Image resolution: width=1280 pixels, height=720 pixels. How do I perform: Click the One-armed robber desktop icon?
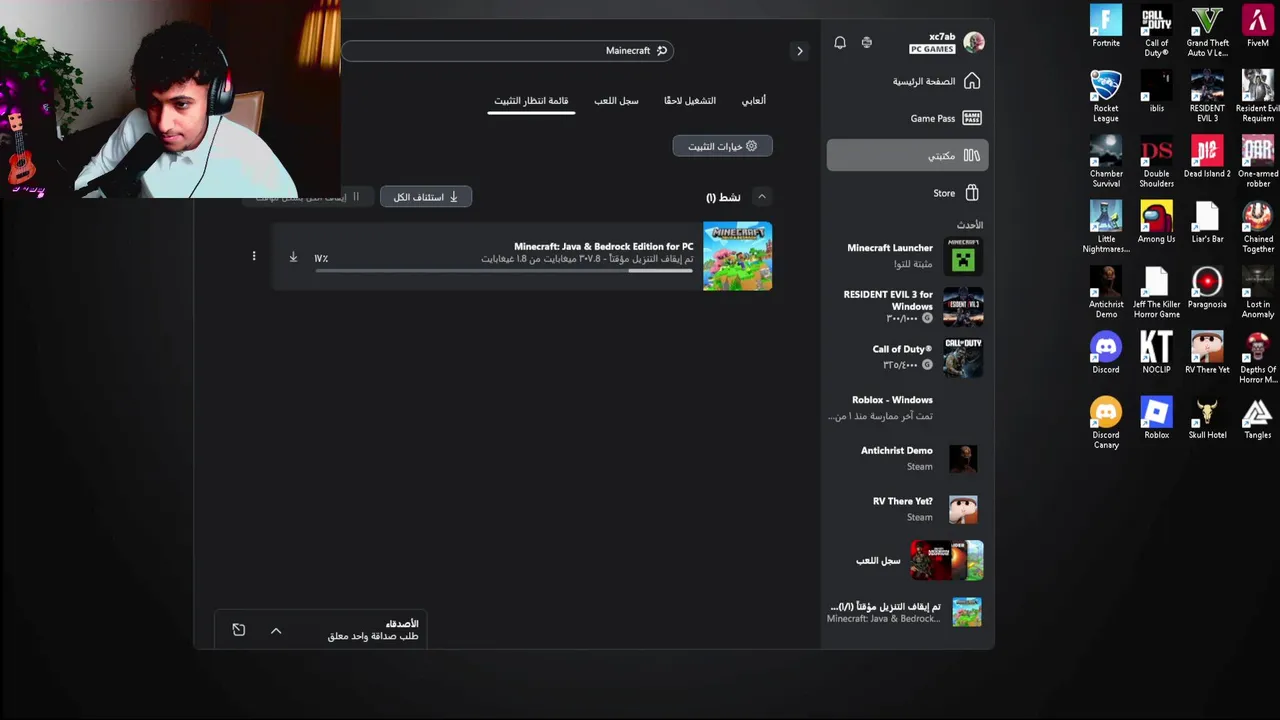pyautogui.click(x=1258, y=161)
